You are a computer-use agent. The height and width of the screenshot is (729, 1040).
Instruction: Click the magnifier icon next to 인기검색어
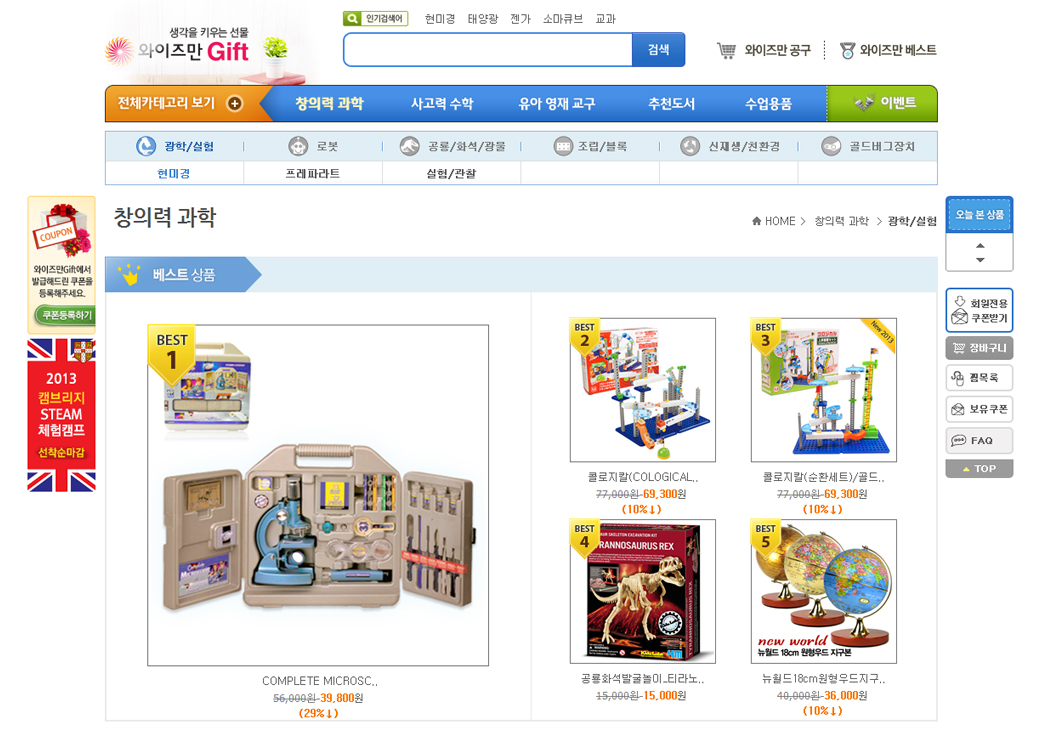point(352,19)
